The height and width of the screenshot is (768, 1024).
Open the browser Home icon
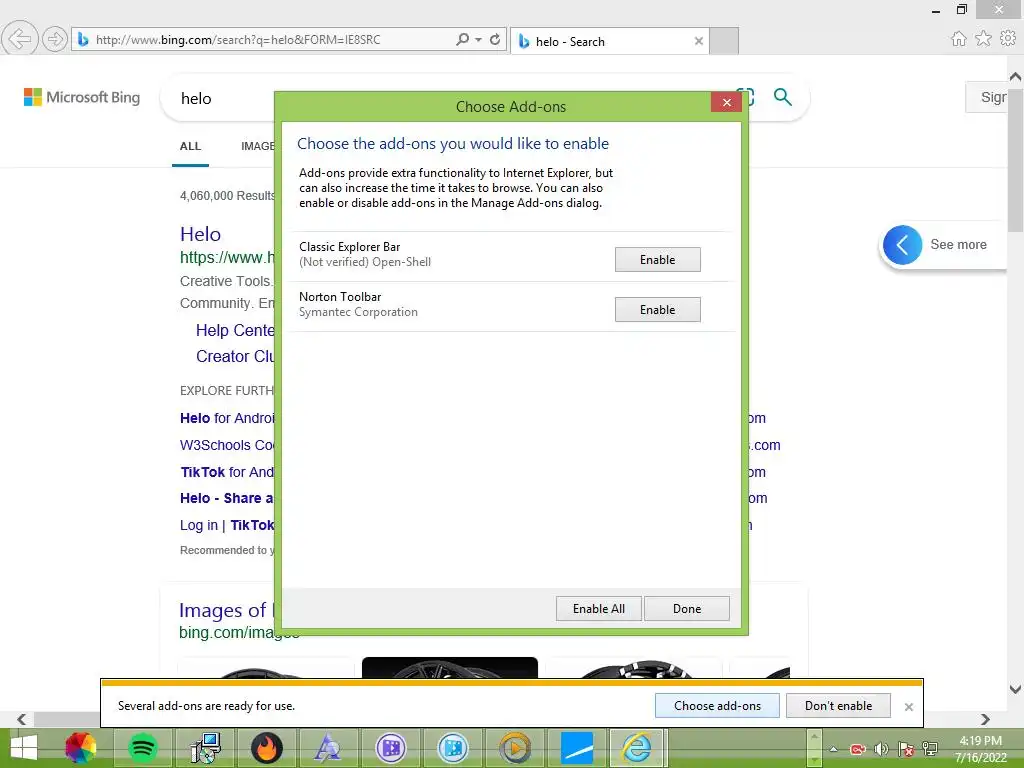958,39
